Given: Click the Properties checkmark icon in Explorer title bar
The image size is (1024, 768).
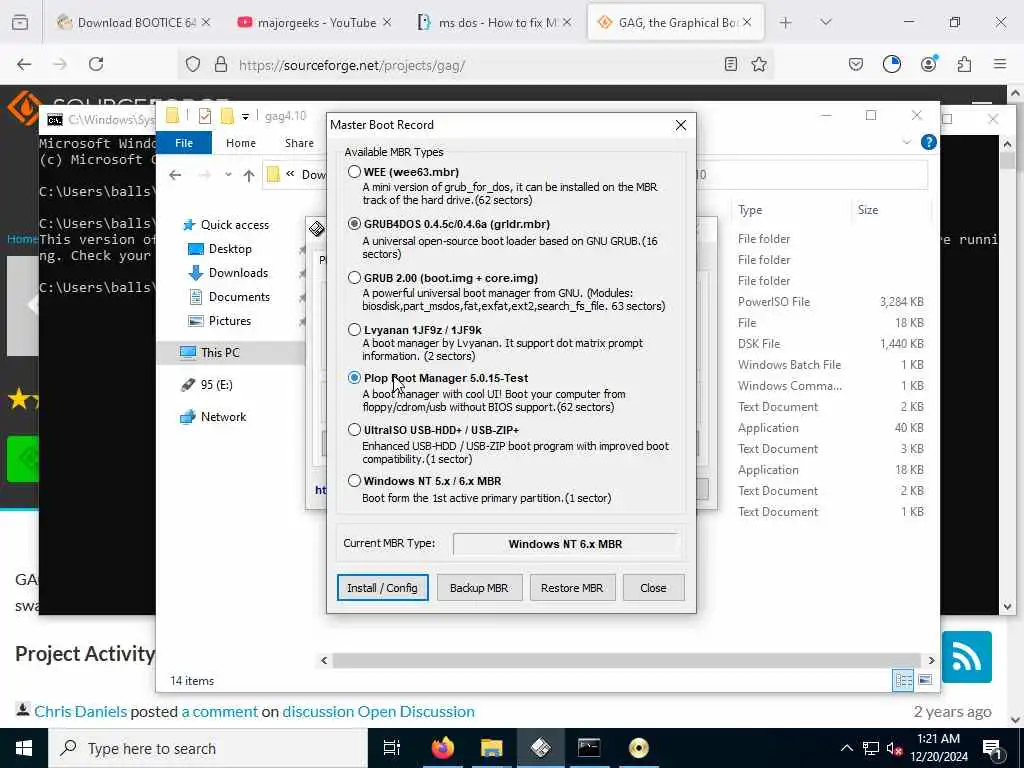Looking at the screenshot, I should pyautogui.click(x=204, y=116).
